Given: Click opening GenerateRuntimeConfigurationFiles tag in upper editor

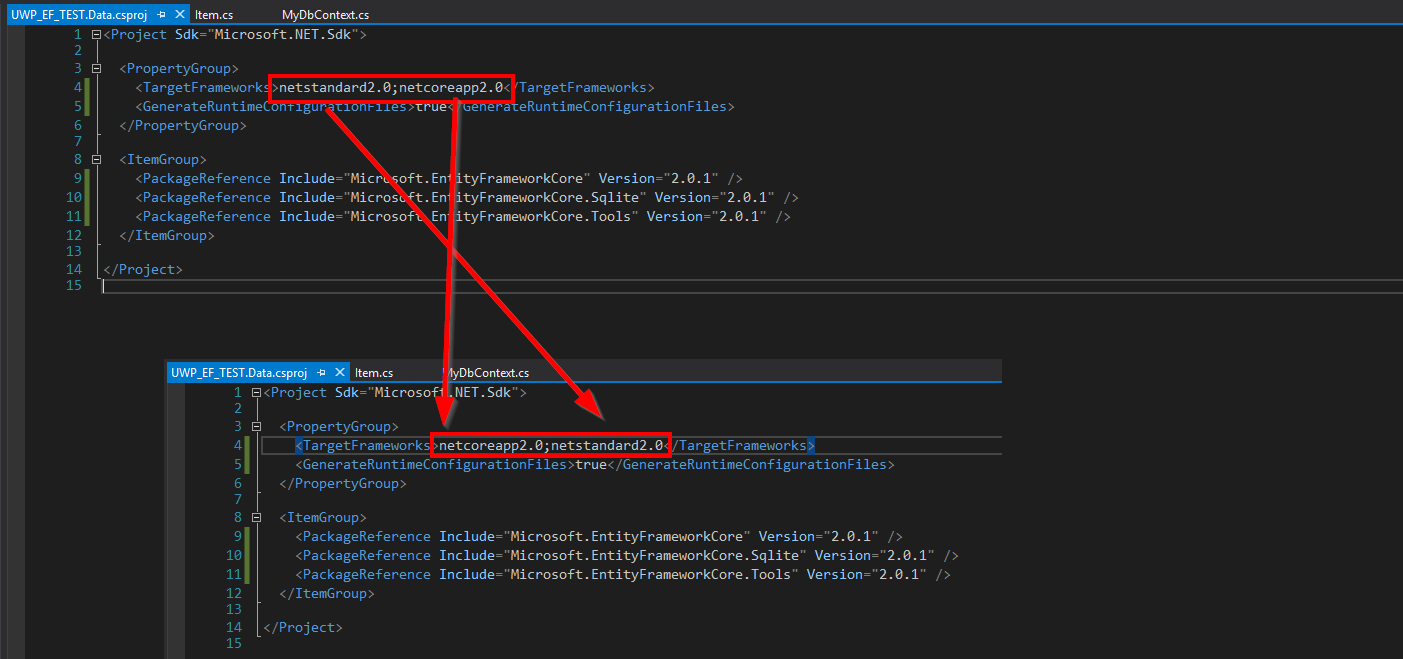Looking at the screenshot, I should (x=275, y=106).
